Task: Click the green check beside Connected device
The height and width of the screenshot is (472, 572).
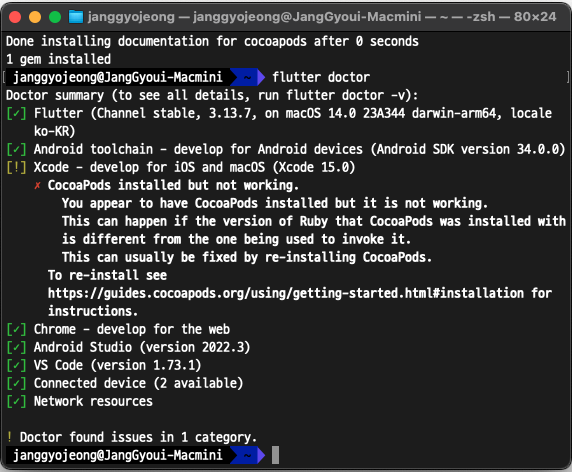Action: [x=16, y=383]
